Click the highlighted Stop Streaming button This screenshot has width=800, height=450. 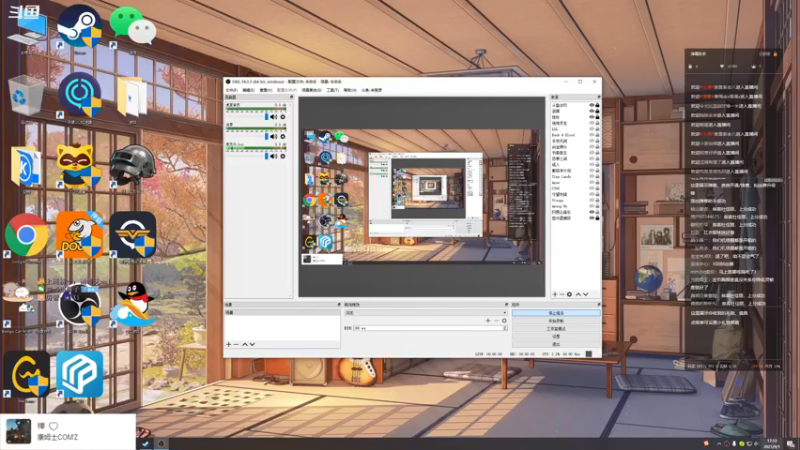coord(556,313)
